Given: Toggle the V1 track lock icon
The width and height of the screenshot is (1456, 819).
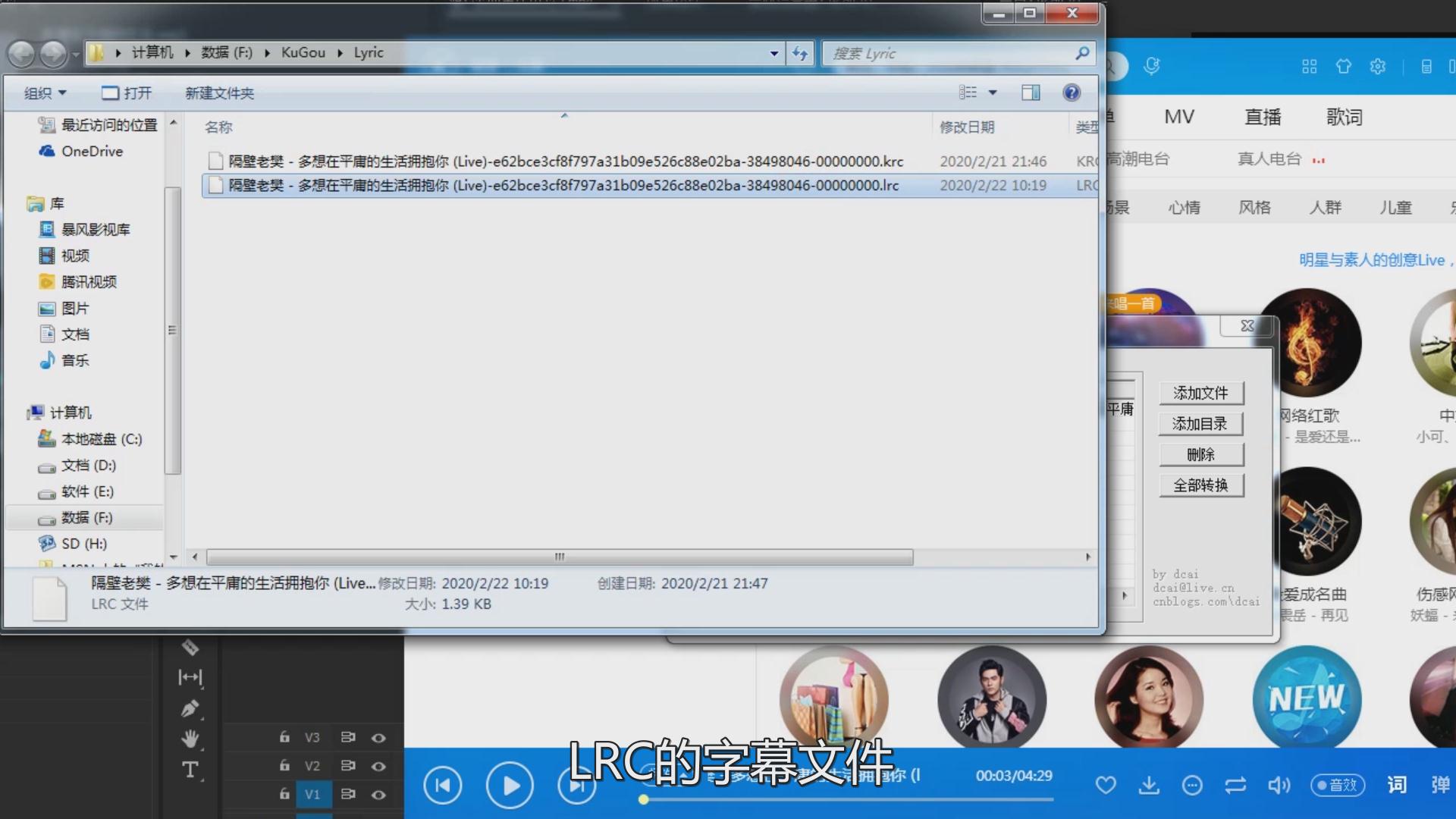Looking at the screenshot, I should pos(284,793).
